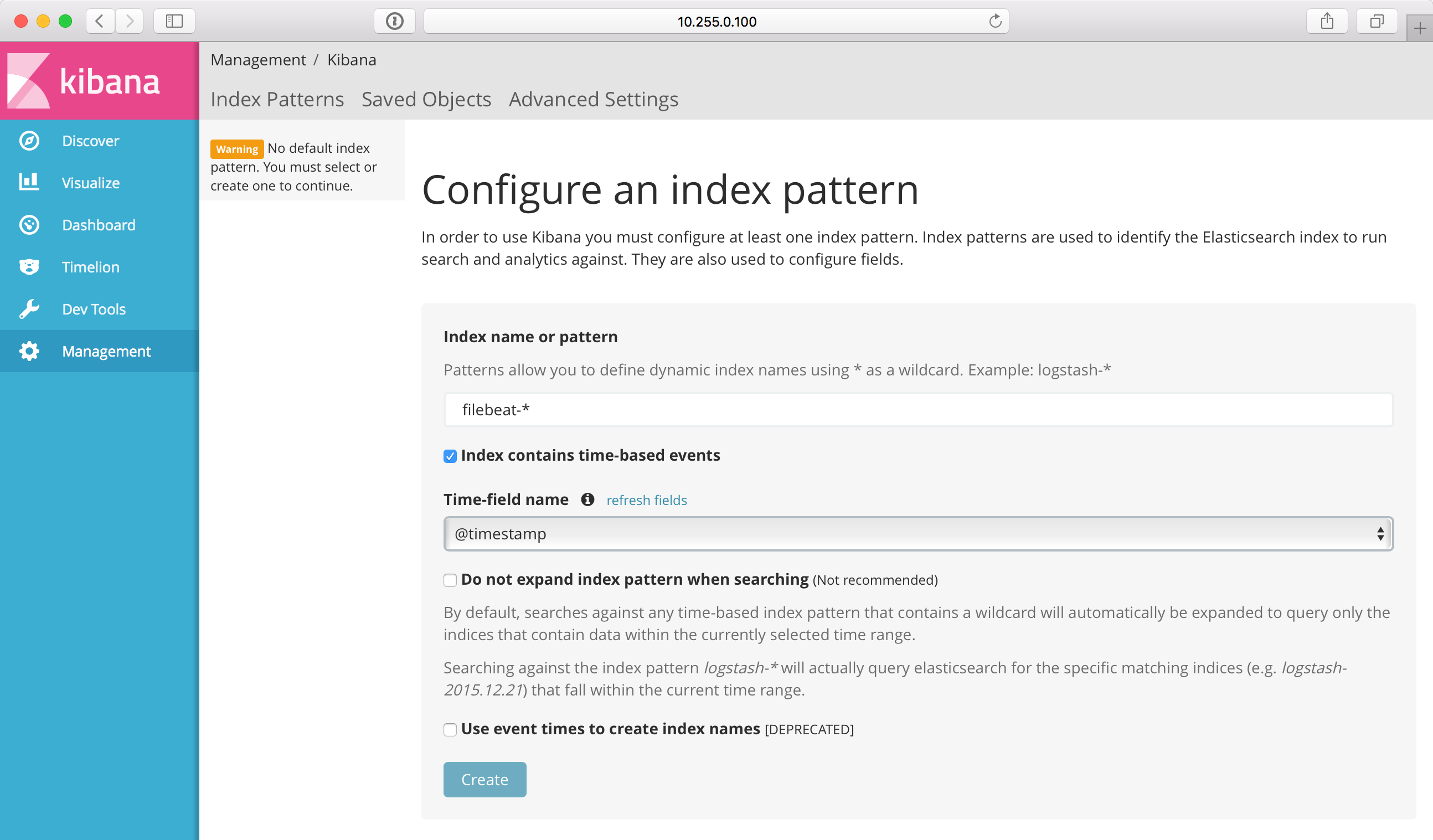The image size is (1433, 840).
Task: Toggle the Safari sidebar button
Action: pyautogui.click(x=174, y=21)
